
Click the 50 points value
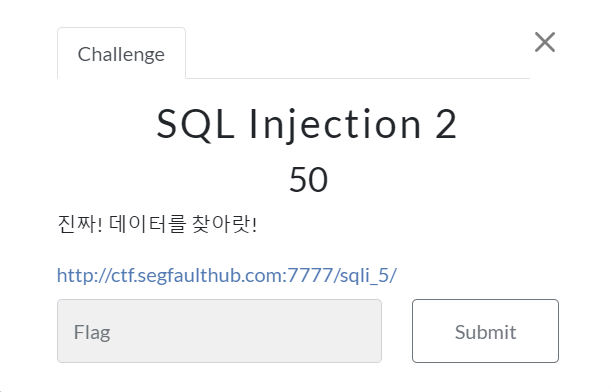(x=308, y=180)
